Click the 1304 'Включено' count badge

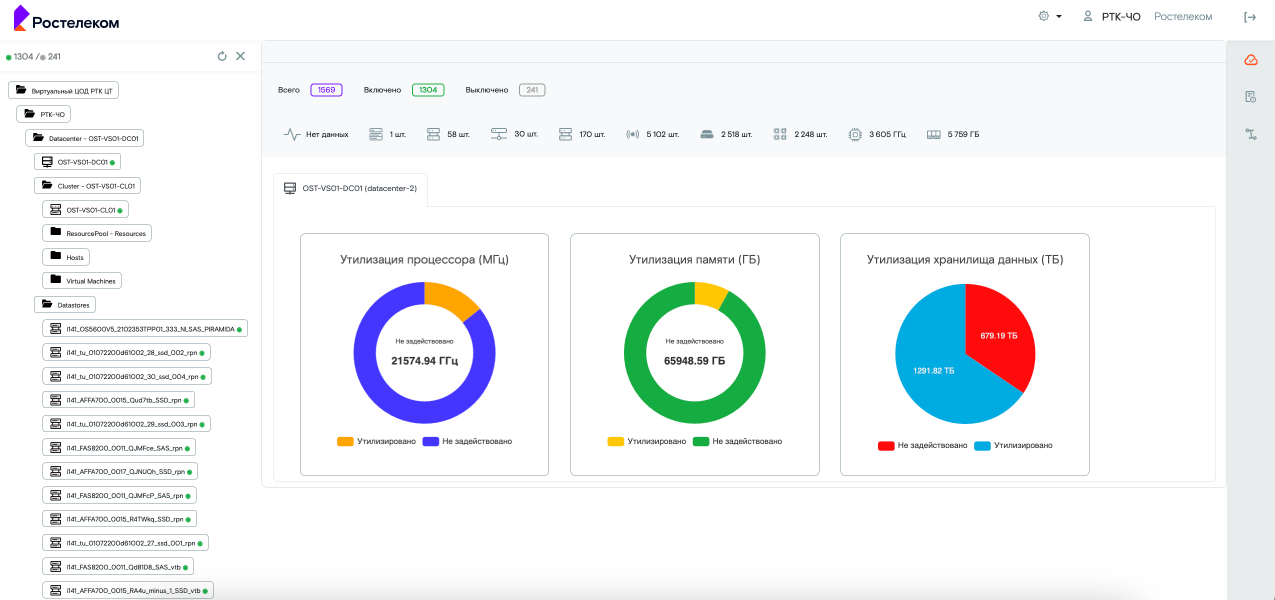428,90
